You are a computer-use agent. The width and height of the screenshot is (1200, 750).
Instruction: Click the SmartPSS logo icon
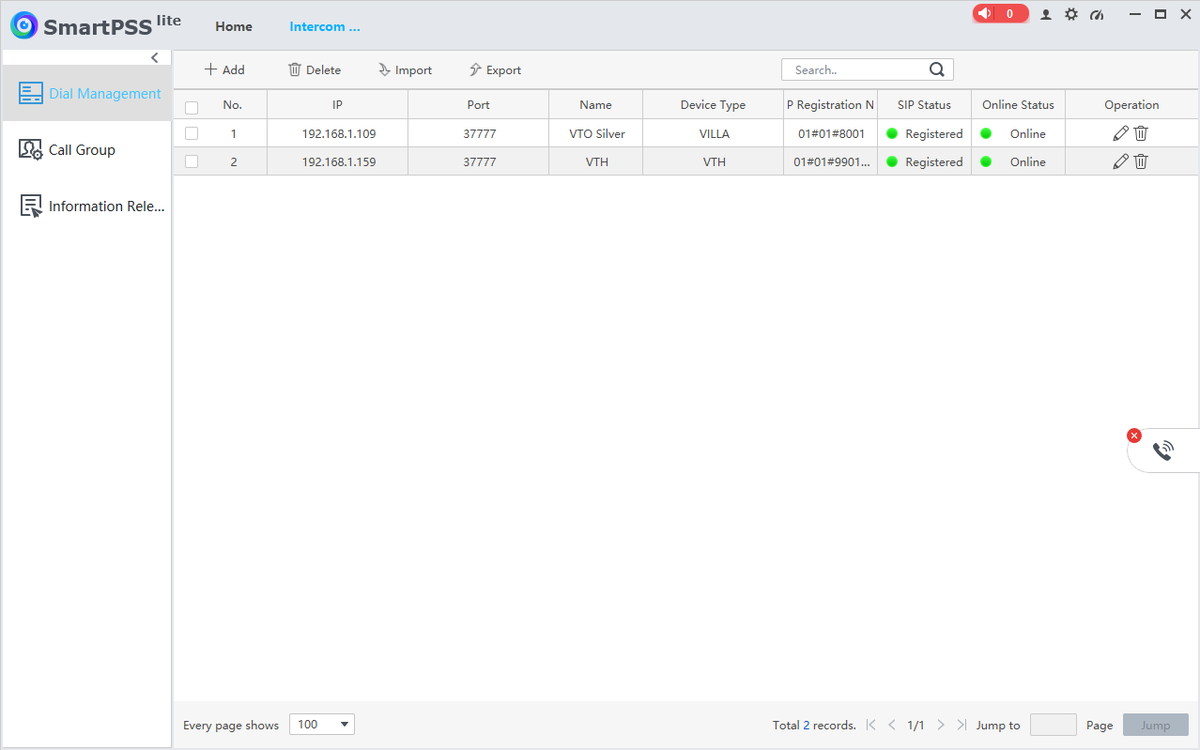pos(24,26)
